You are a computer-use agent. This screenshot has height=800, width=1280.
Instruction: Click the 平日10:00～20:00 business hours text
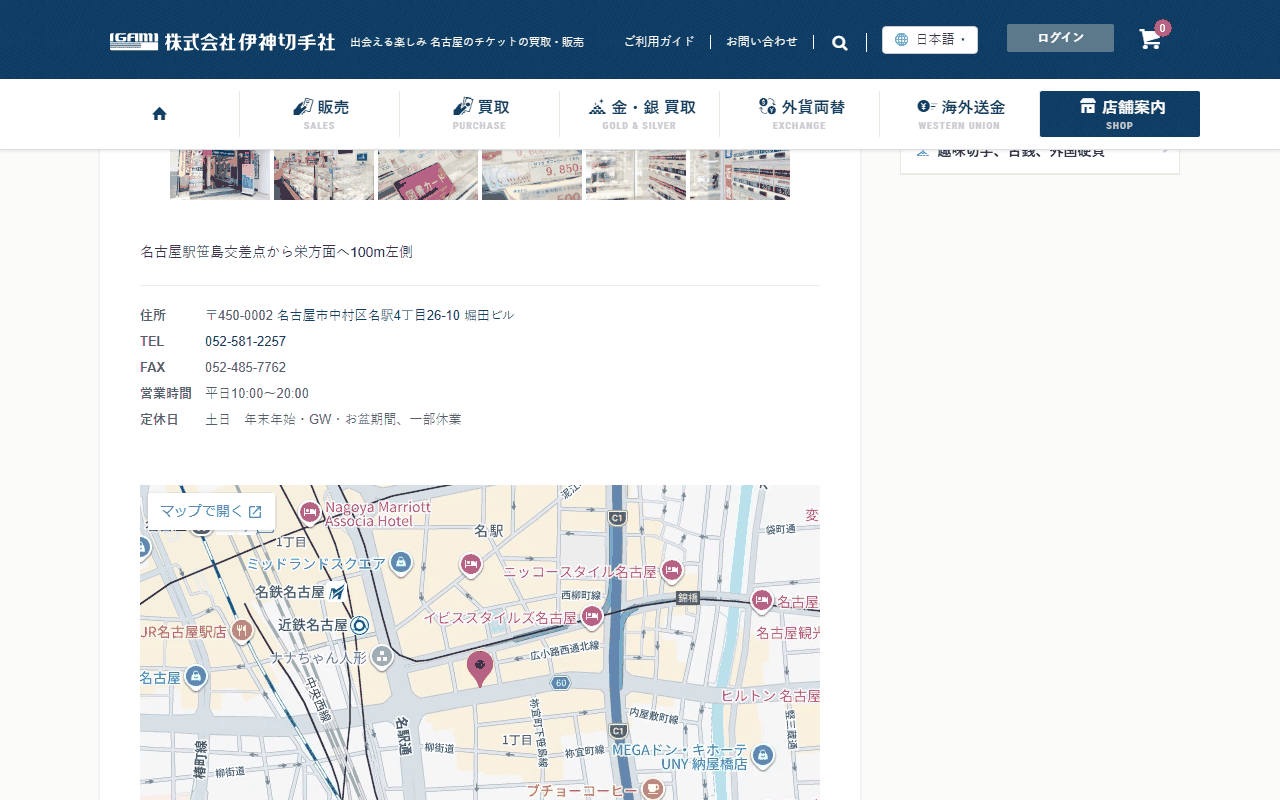257,394
